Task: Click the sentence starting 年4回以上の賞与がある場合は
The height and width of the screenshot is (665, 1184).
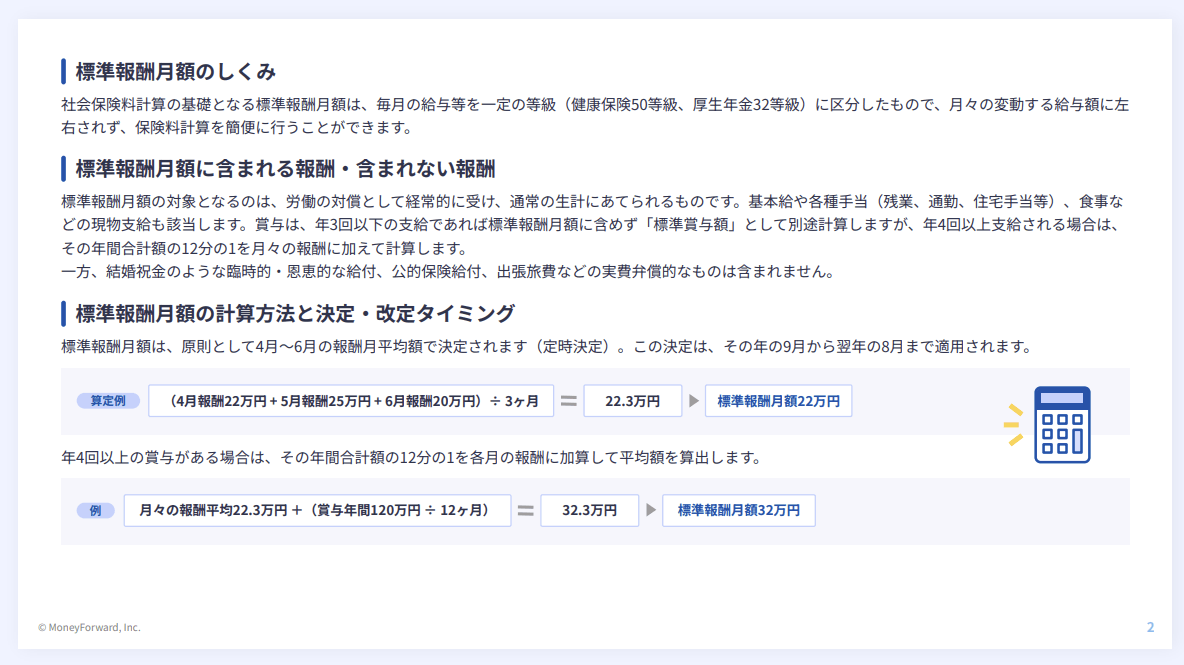Action: pos(411,458)
